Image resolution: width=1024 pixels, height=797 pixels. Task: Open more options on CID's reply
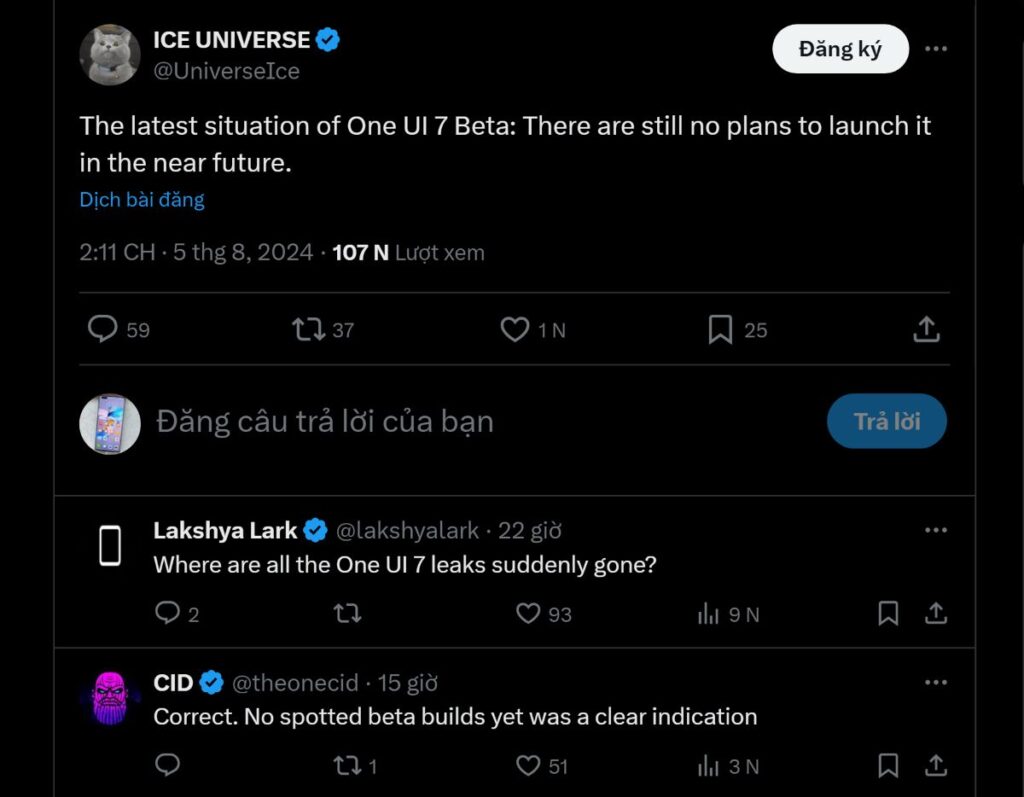935,683
